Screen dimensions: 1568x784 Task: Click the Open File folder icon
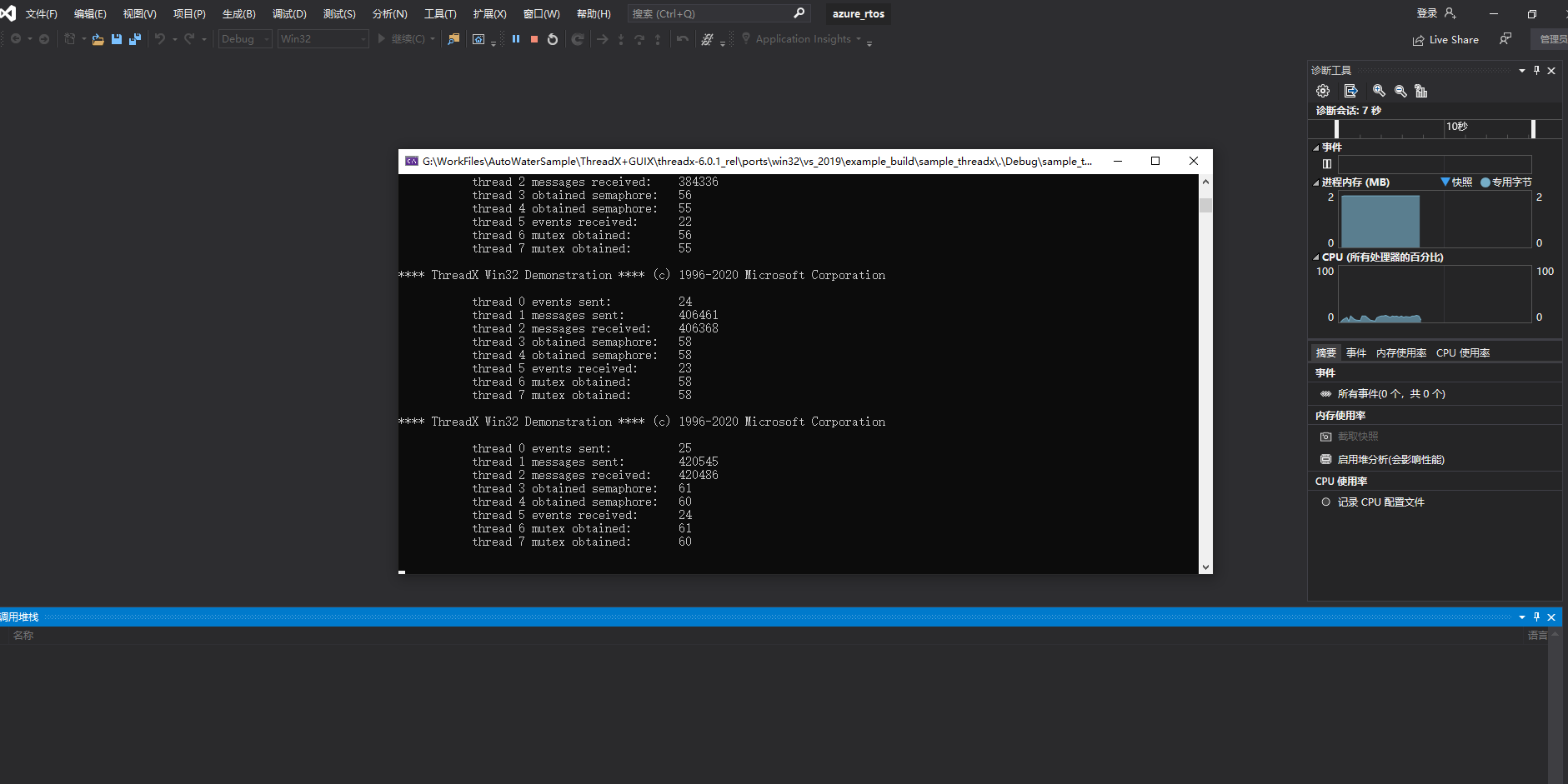(x=98, y=39)
